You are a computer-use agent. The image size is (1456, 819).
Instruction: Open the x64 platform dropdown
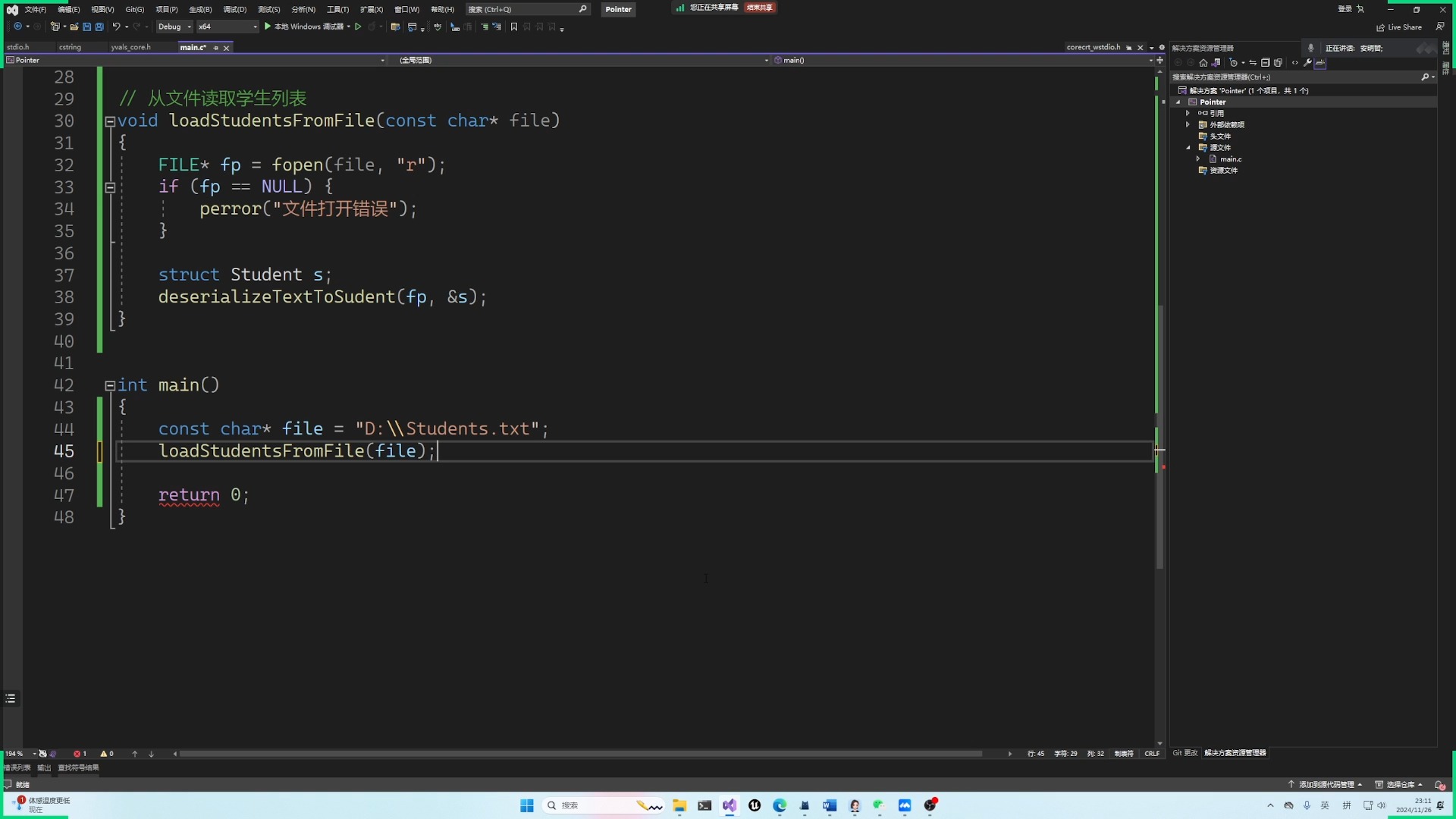tap(227, 27)
